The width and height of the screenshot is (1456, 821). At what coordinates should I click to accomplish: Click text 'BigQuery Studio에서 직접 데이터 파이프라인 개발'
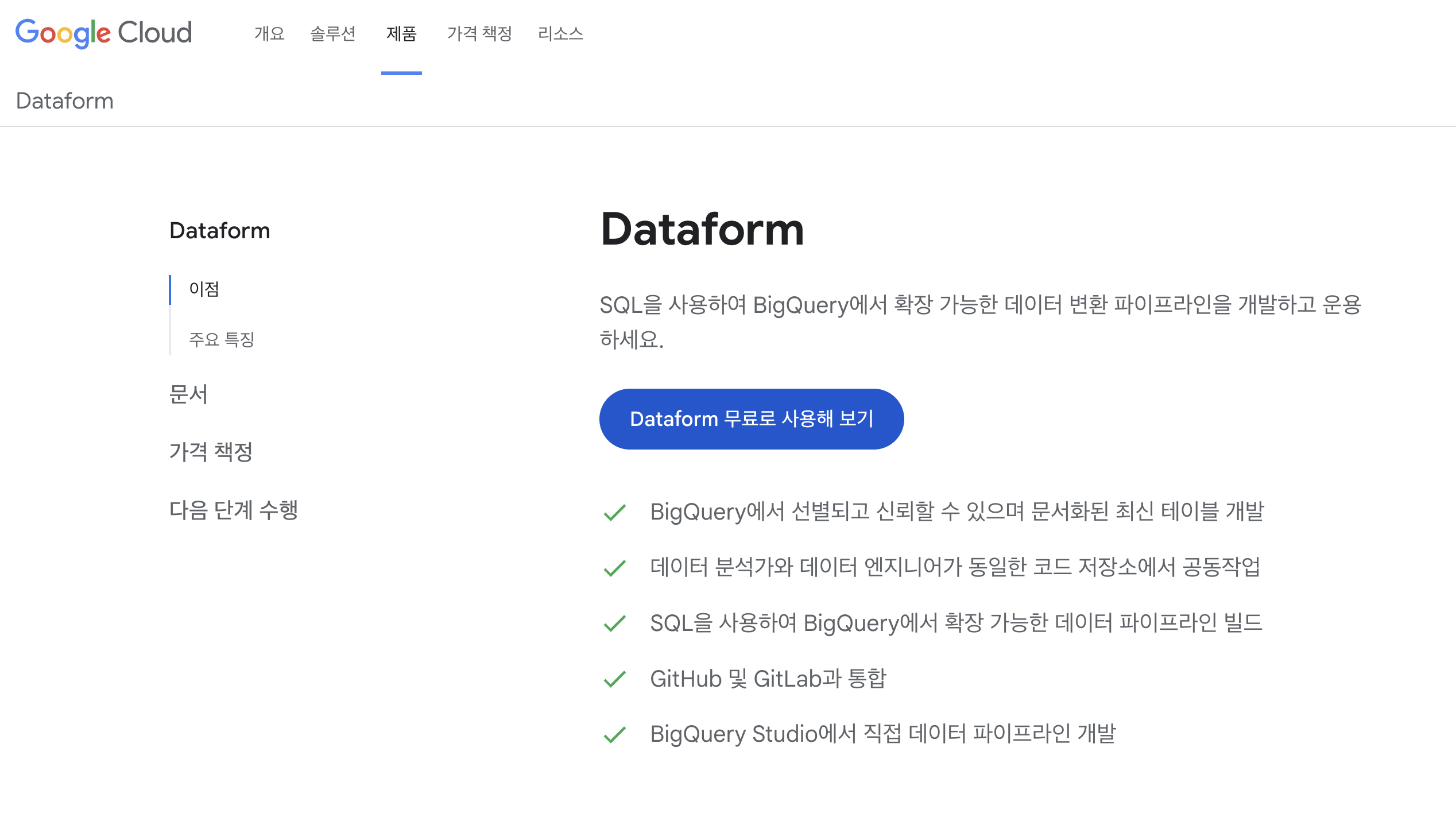pyautogui.click(x=883, y=734)
